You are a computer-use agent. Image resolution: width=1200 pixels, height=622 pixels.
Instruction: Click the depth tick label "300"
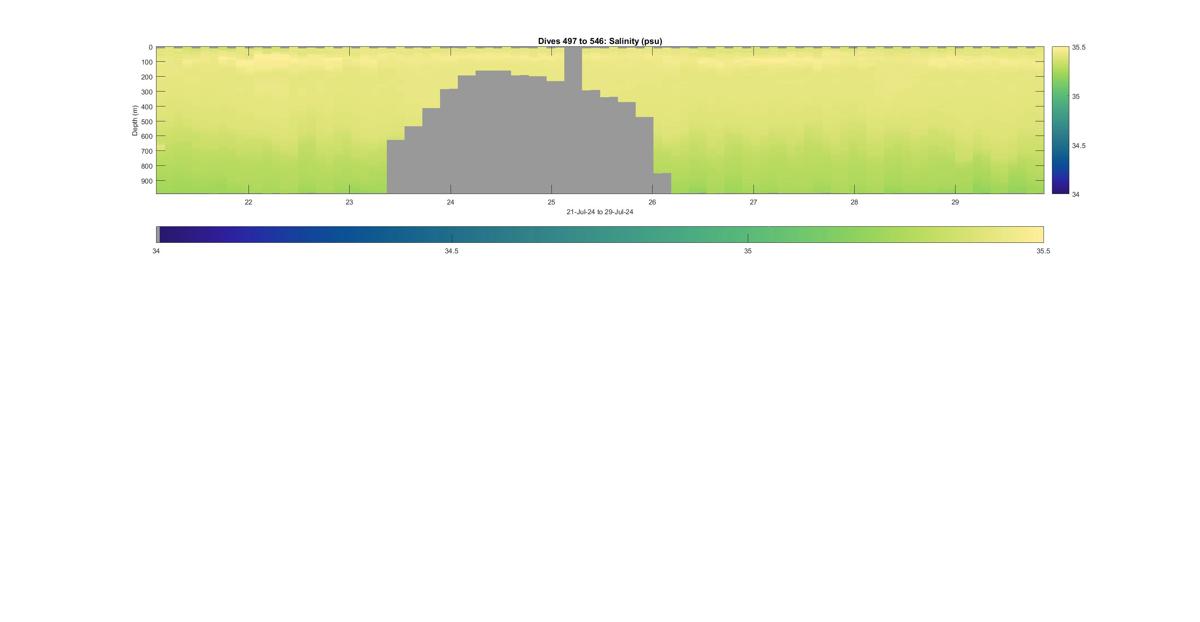pos(146,92)
